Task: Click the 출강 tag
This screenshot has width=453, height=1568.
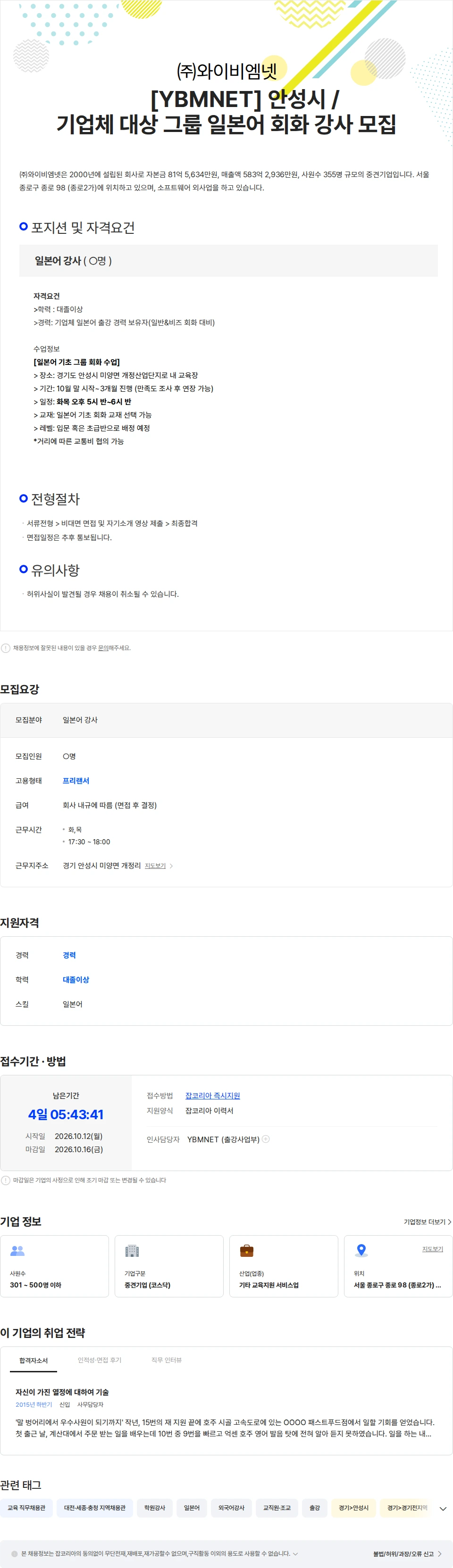Action: 315,1508
